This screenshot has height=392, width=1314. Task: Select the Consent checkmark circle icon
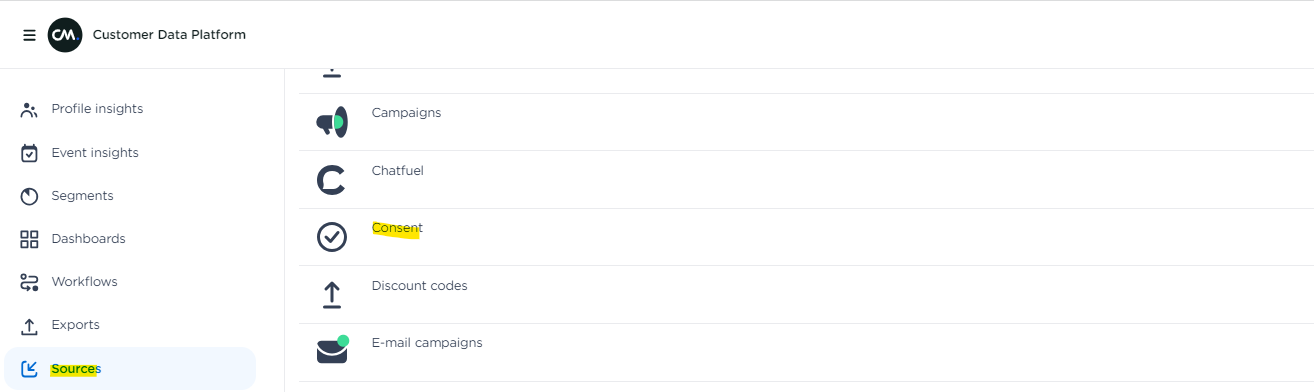[x=331, y=237]
